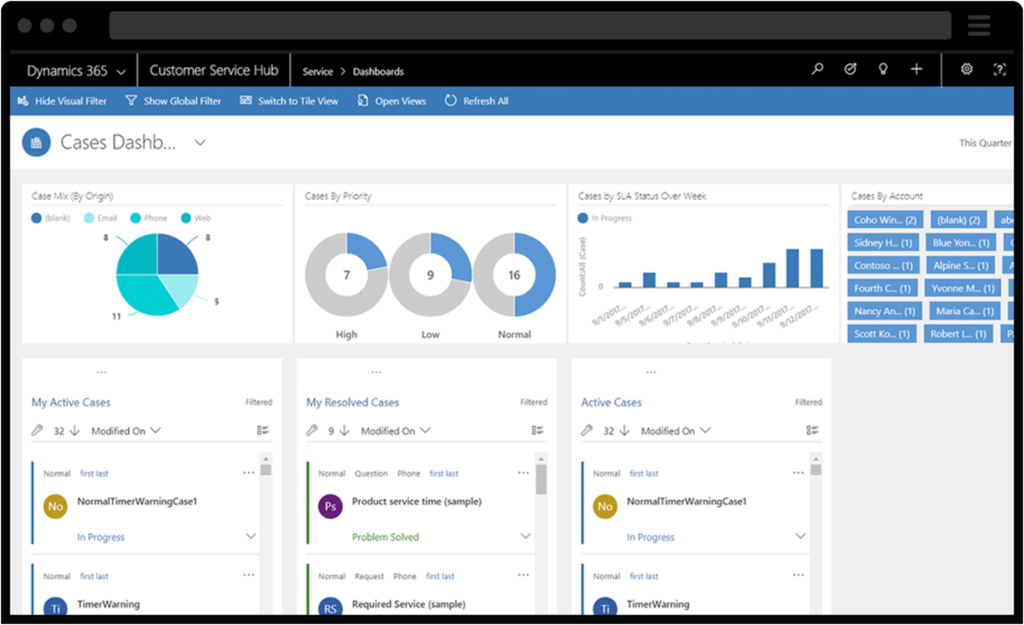This screenshot has height=625, width=1024.
Task: Open the search icon in top bar
Action: [817, 69]
